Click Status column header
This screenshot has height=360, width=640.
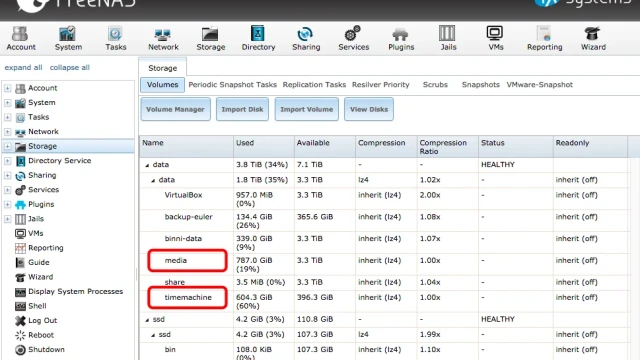point(516,147)
